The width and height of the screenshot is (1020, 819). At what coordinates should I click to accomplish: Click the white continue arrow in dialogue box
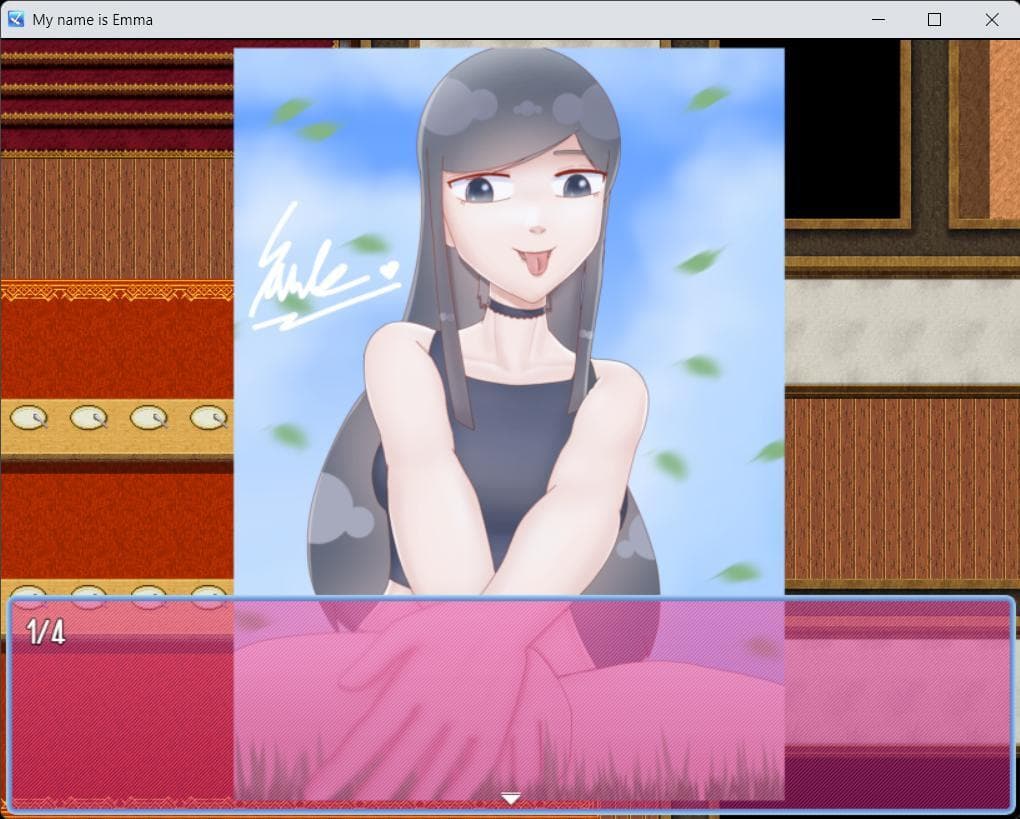point(511,799)
